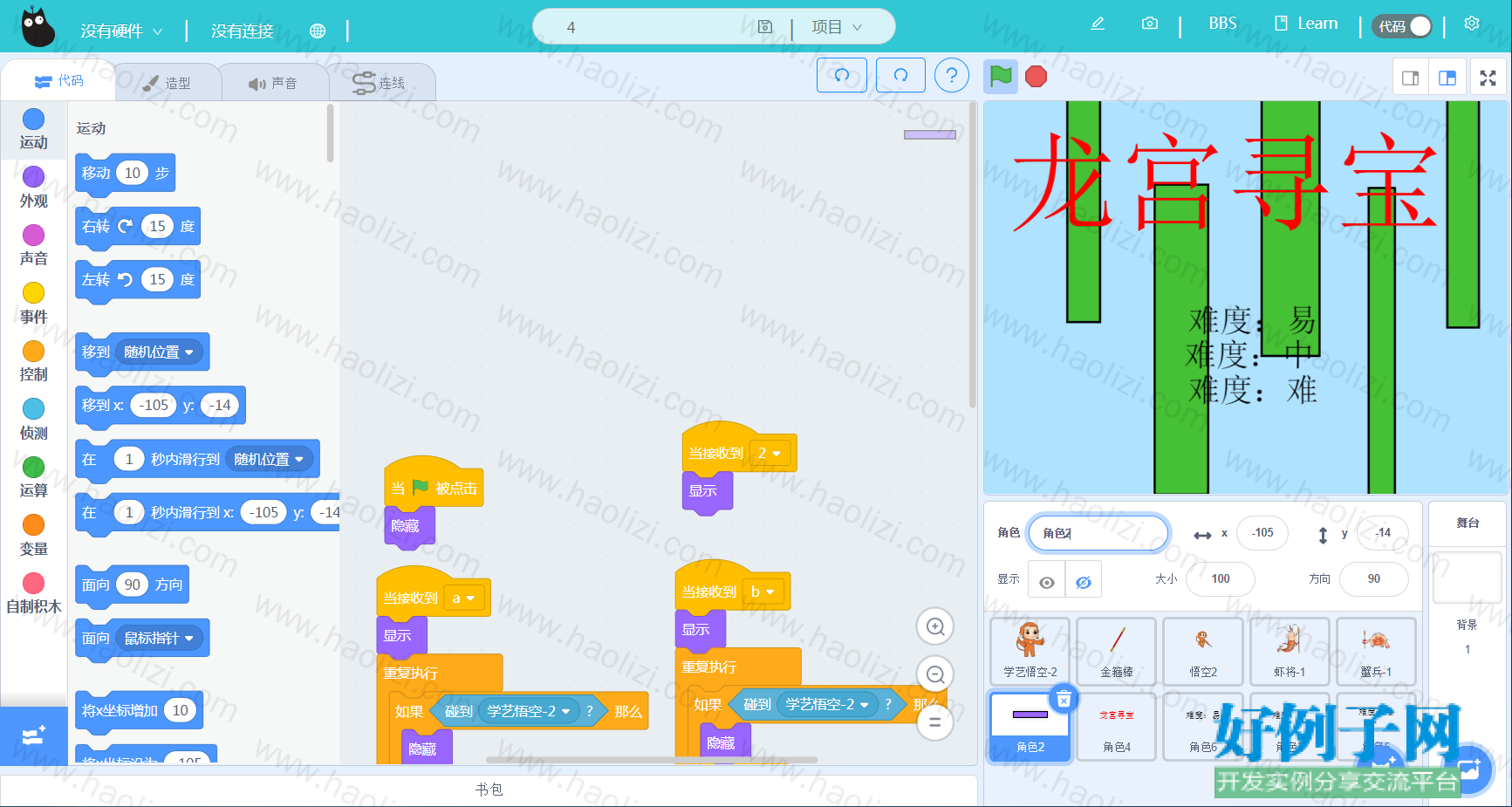Screen dimensions: 1512x807
Task: Click the y coordinate field -14
Action: click(x=1383, y=532)
